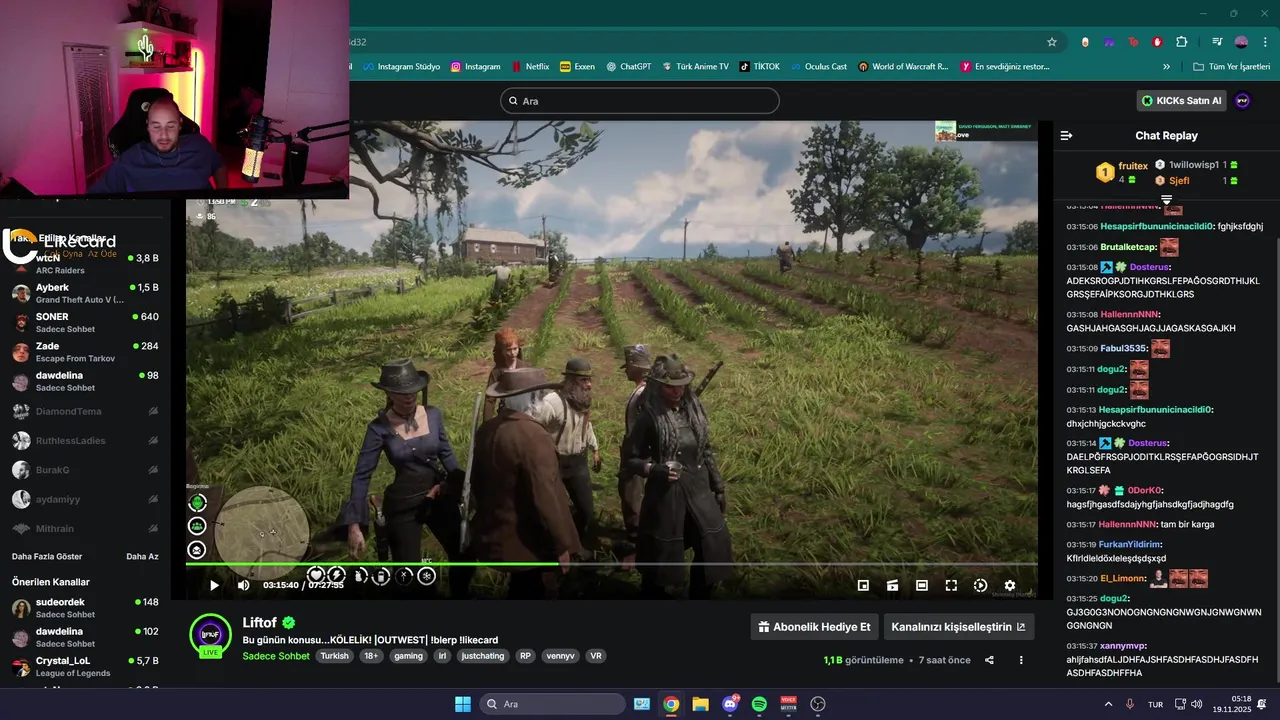Open the offline BurakG channel
This screenshot has height=720, width=1280.
[x=85, y=470]
